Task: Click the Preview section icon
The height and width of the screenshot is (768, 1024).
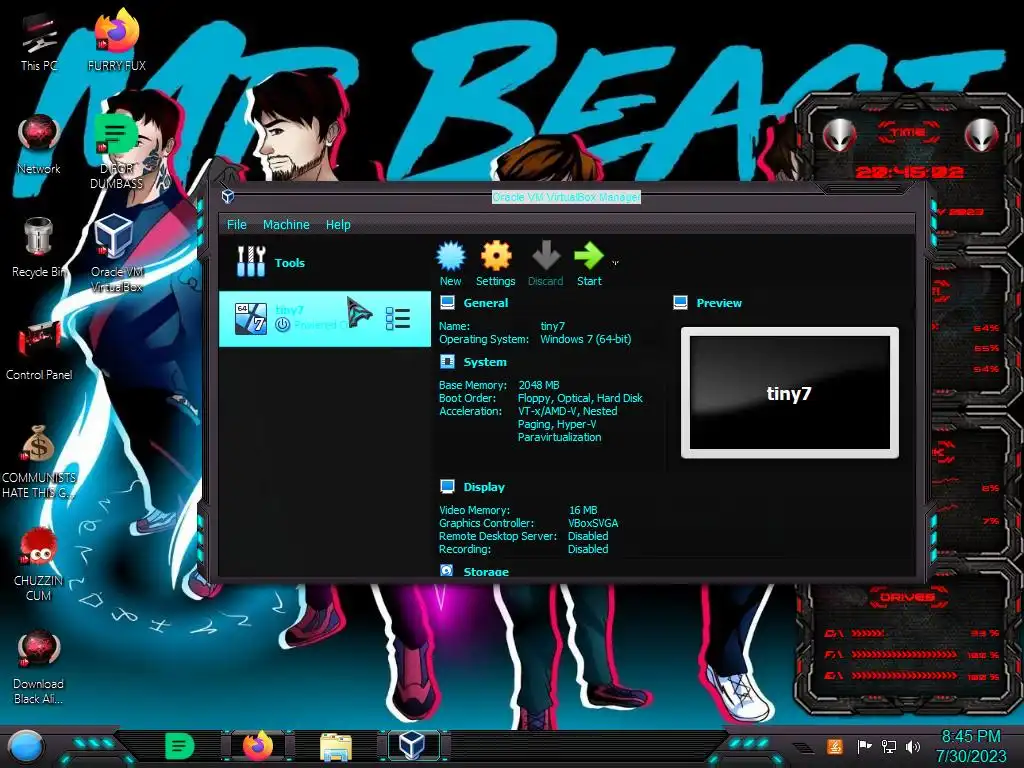Action: tap(680, 302)
